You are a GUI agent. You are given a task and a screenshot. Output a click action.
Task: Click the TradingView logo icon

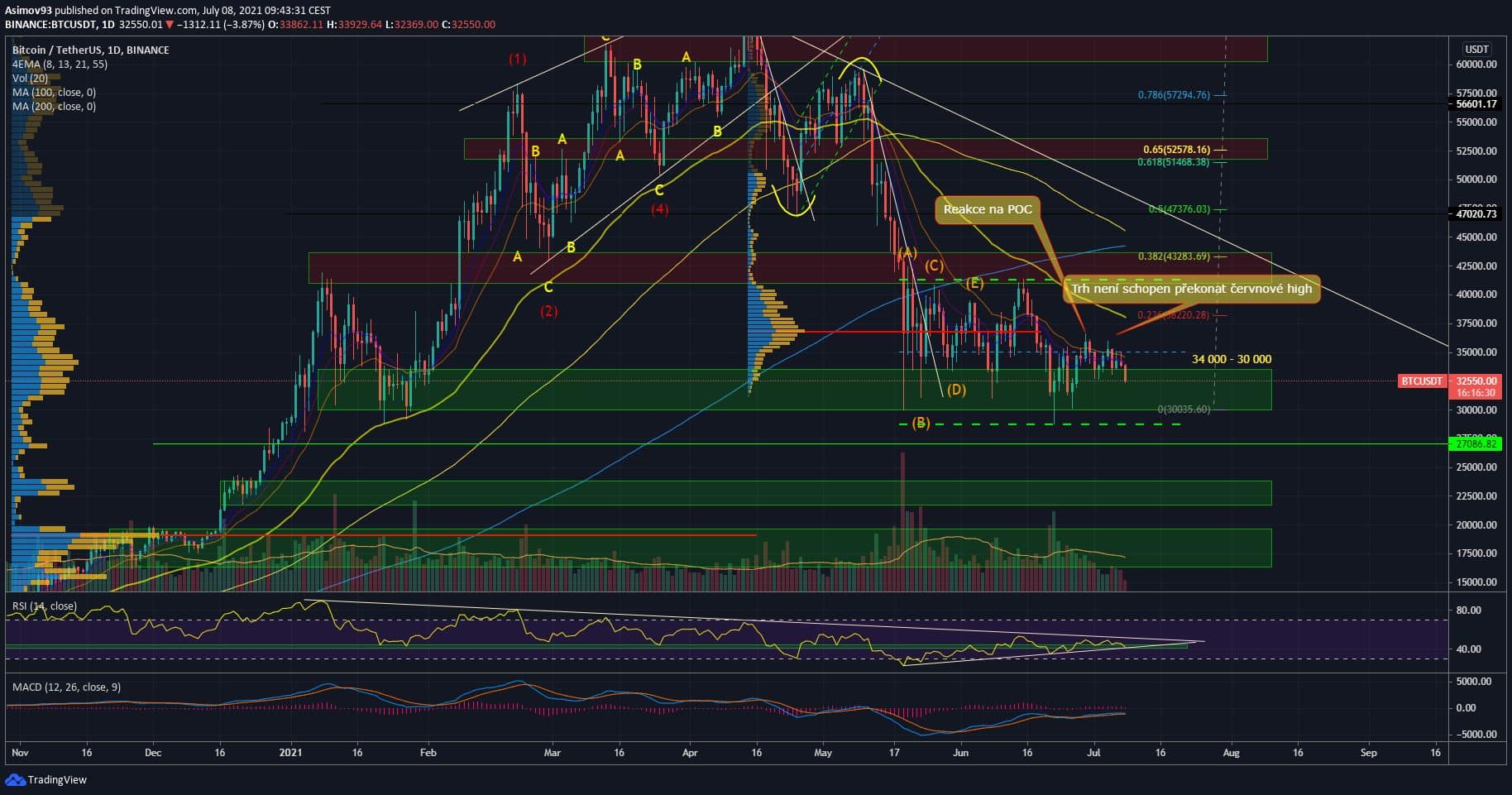pos(15,779)
